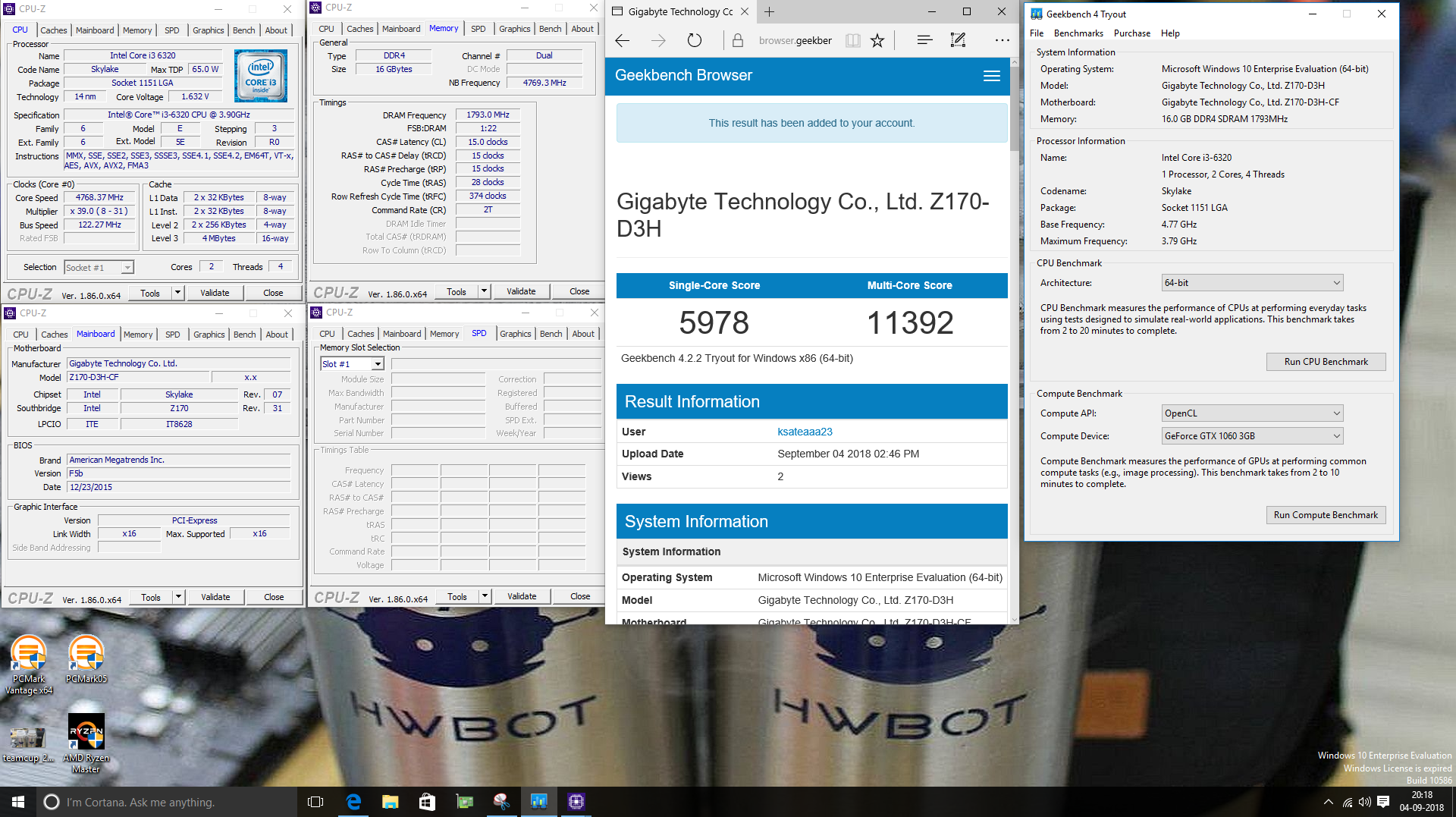
Task: Click Tools button in Mainboard window
Action: [x=151, y=597]
